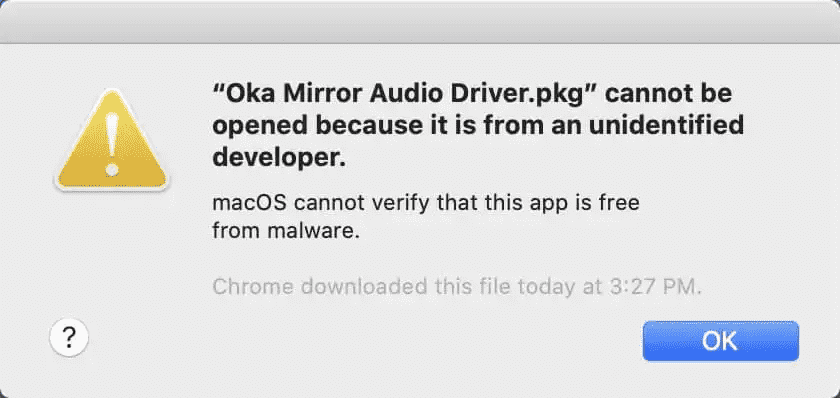Click the exclamation mark inside the warning icon

[112, 142]
